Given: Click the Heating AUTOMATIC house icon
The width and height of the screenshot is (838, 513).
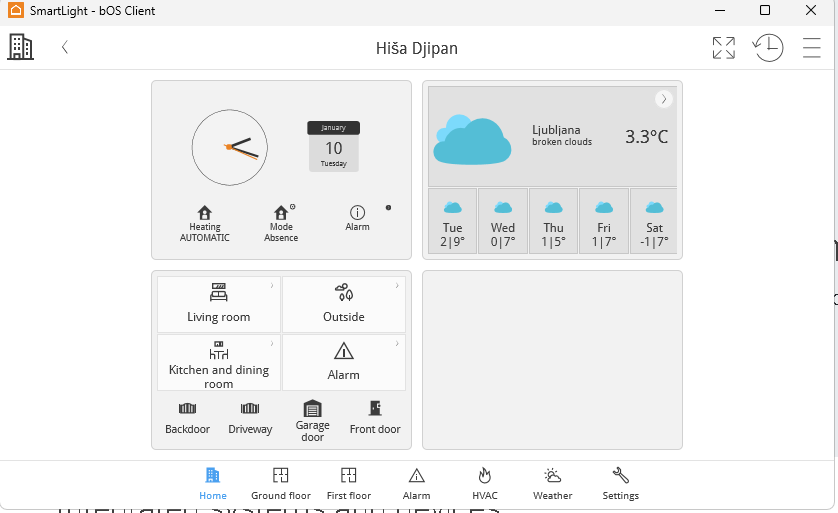Looking at the screenshot, I should point(205,213).
